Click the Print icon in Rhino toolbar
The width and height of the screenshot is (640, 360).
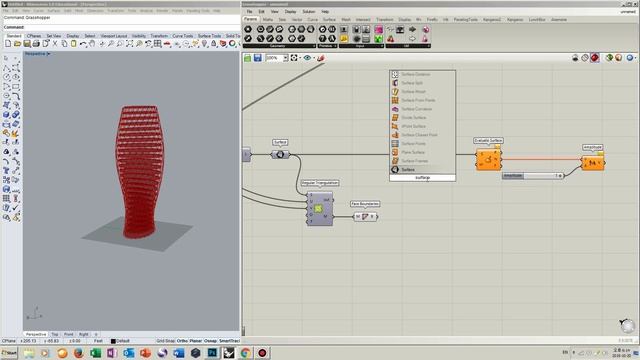pyautogui.click(x=36, y=44)
